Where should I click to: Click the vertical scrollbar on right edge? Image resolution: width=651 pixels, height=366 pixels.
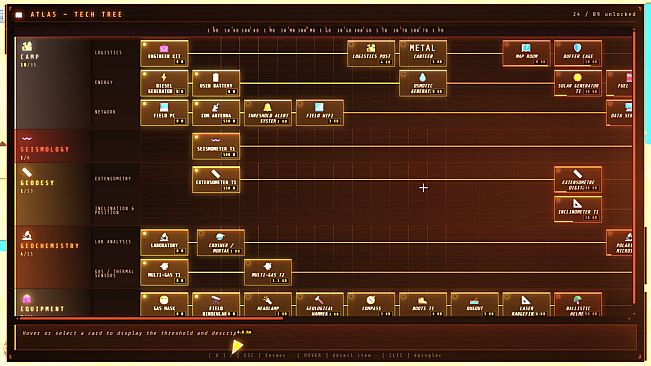tap(634, 167)
